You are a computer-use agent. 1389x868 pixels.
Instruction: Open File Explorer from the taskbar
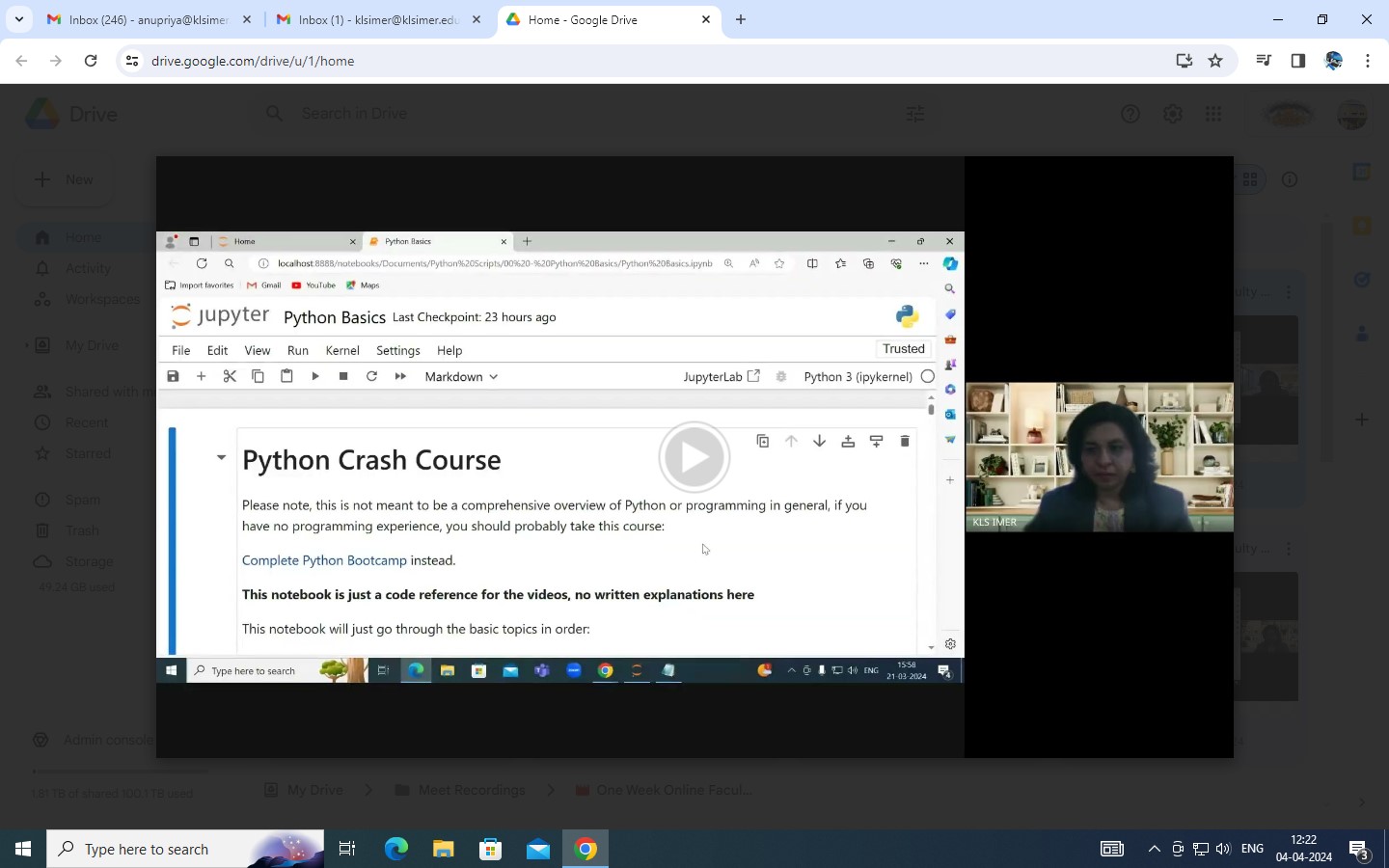pos(443,849)
